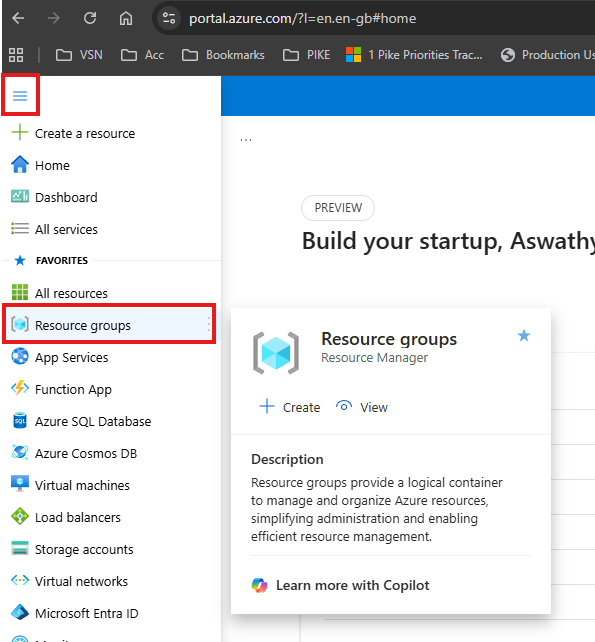Click the All resources grid icon
This screenshot has height=642, width=595.
coord(20,292)
